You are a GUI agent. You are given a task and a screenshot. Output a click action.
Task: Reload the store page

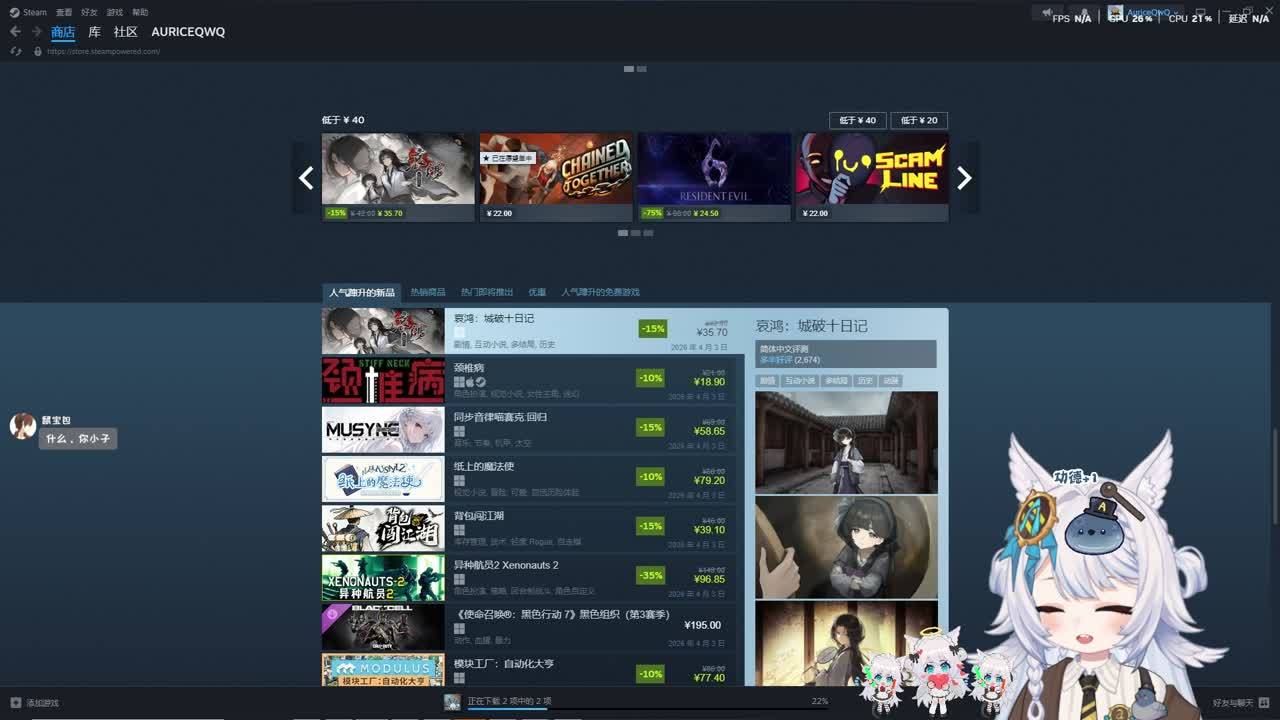pyautogui.click(x=15, y=51)
